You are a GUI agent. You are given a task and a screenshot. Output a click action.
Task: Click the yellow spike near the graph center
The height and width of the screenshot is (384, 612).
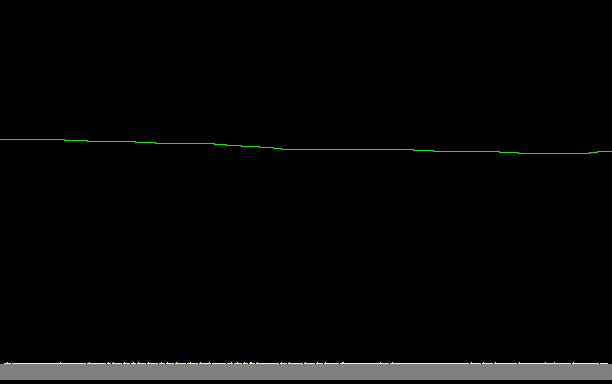pos(342,363)
